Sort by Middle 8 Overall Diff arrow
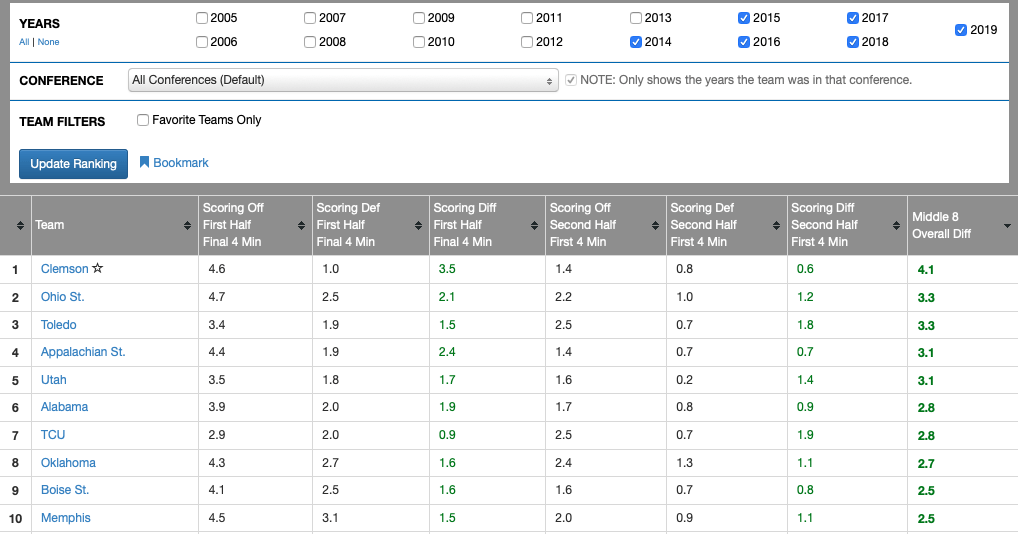Viewport: 1018px width, 534px height. (x=1007, y=226)
